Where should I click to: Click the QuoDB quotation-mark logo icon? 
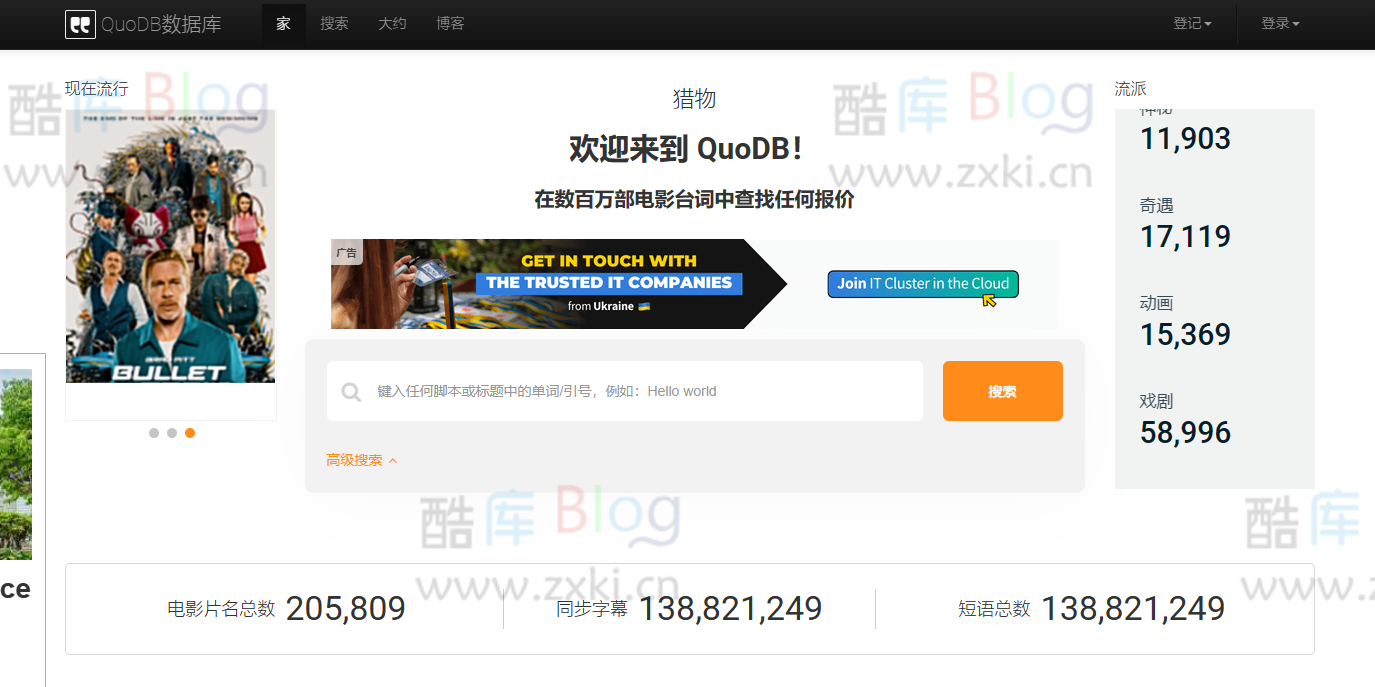pyautogui.click(x=82, y=24)
